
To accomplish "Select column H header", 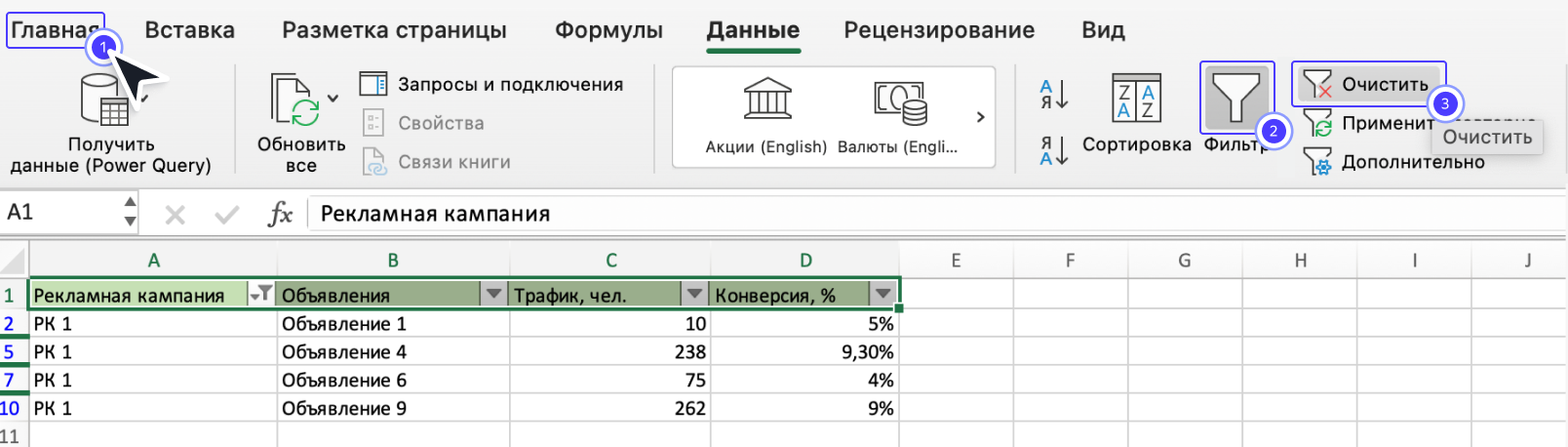I will pyautogui.click(x=1300, y=261).
